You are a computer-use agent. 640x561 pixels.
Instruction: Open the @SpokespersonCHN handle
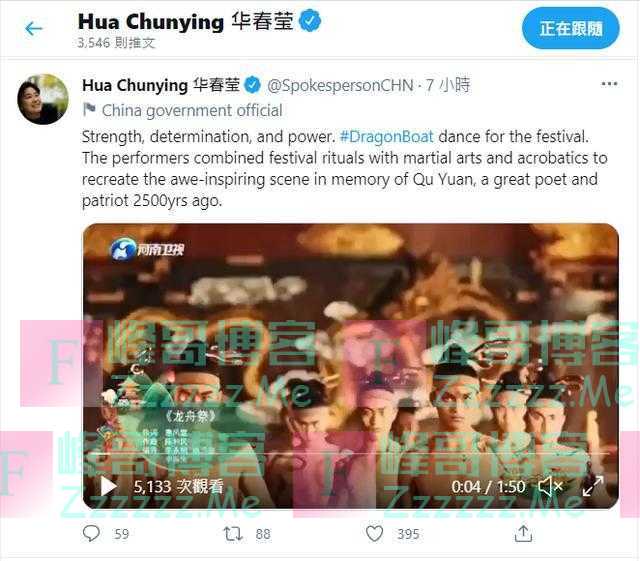click(340, 86)
